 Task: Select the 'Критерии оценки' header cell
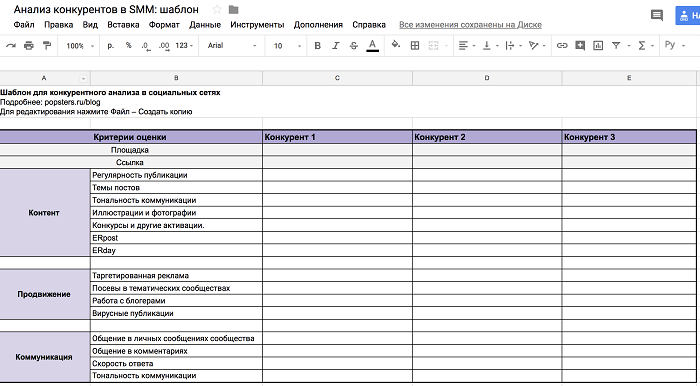(131, 137)
